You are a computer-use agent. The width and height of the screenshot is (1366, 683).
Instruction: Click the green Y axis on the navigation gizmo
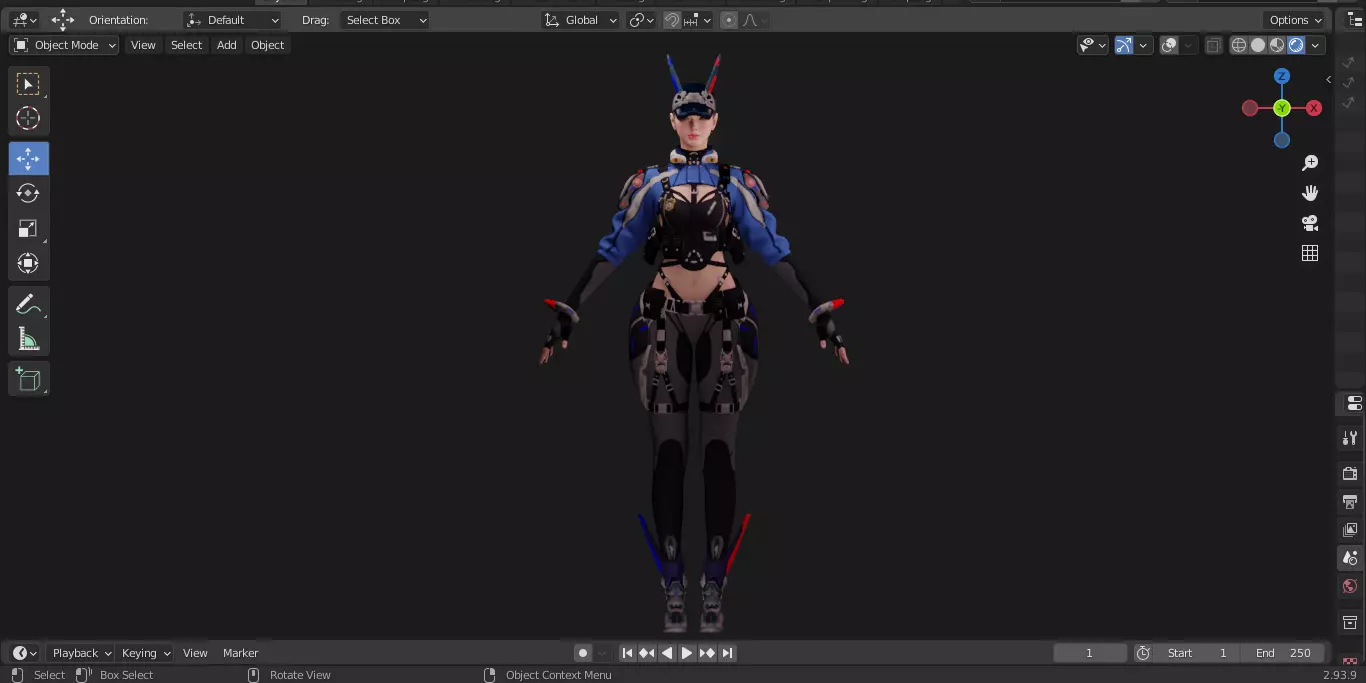pos(1282,108)
